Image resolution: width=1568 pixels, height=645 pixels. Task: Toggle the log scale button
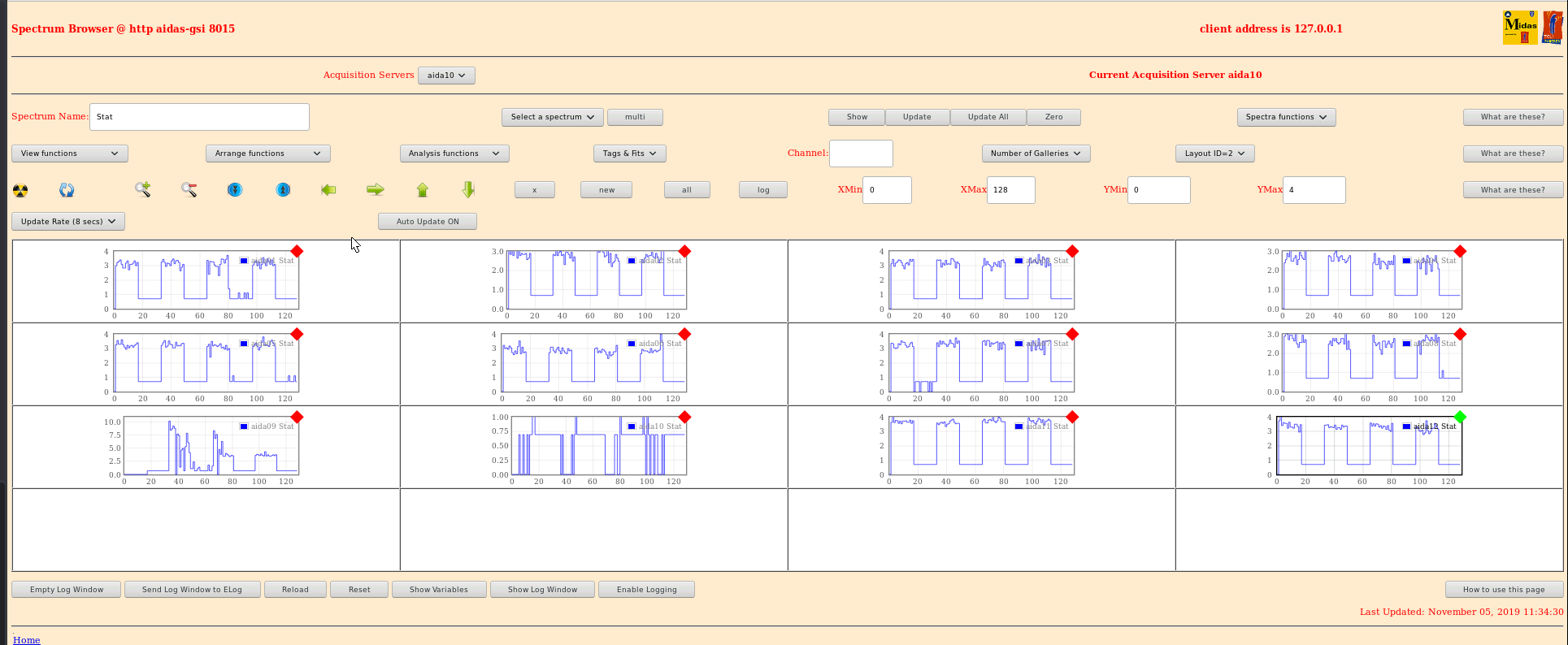763,189
